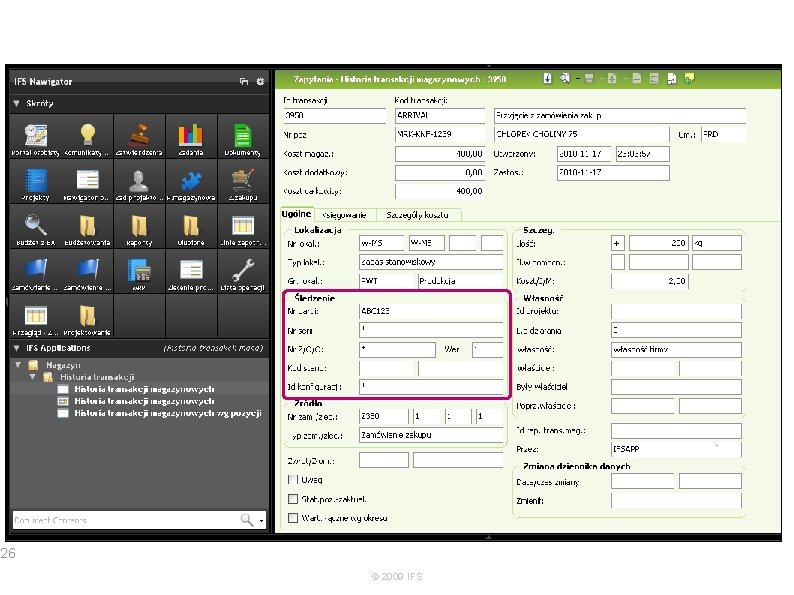Click the Nr zam field showing 2350
The width and height of the screenshot is (794, 595).
coord(383,416)
